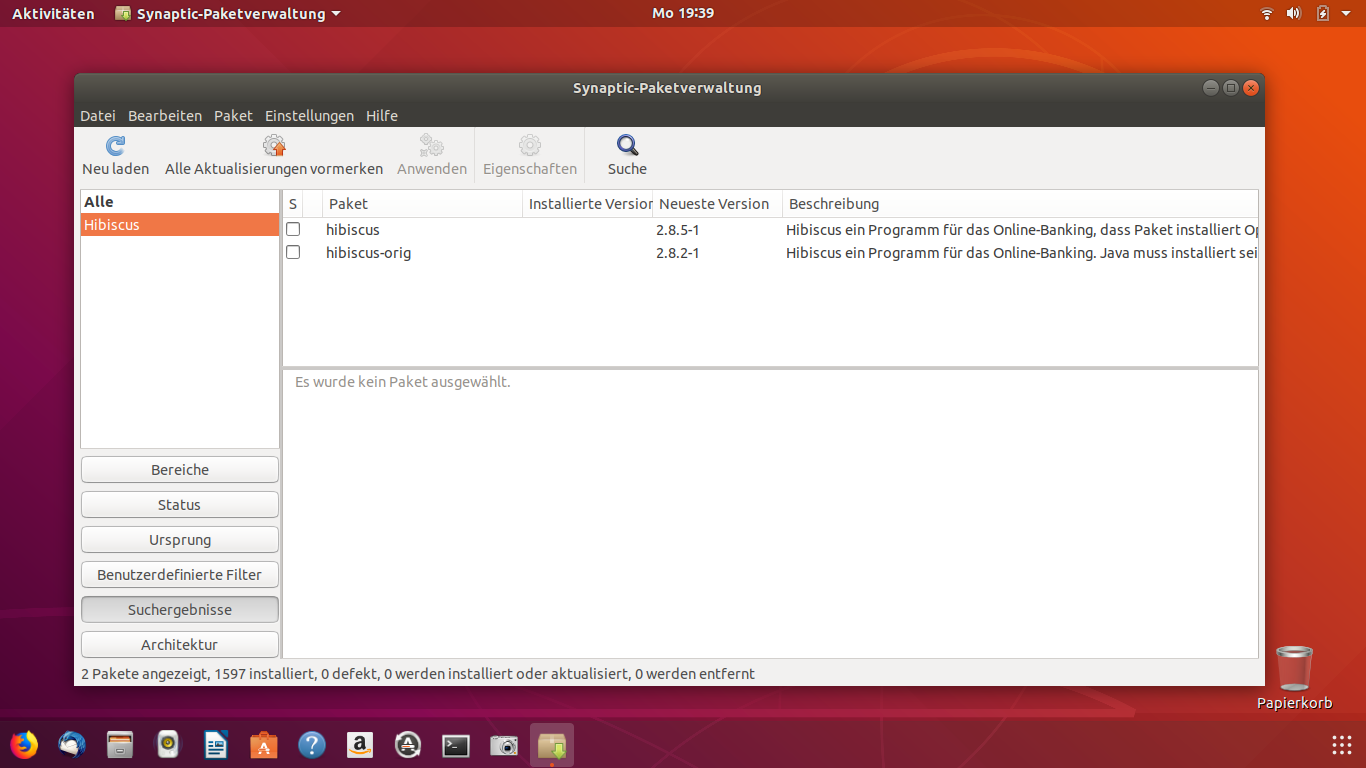This screenshot has width=1366, height=768.
Task: Open Software Updater in the dock
Action: 408,745
